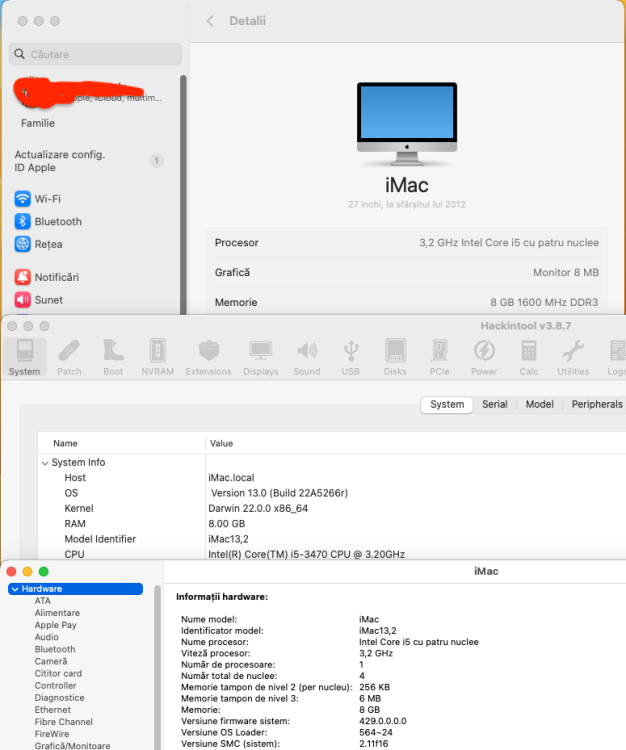Click the Grafică row in Detalii
626x750 pixels.
pyautogui.click(x=406, y=272)
